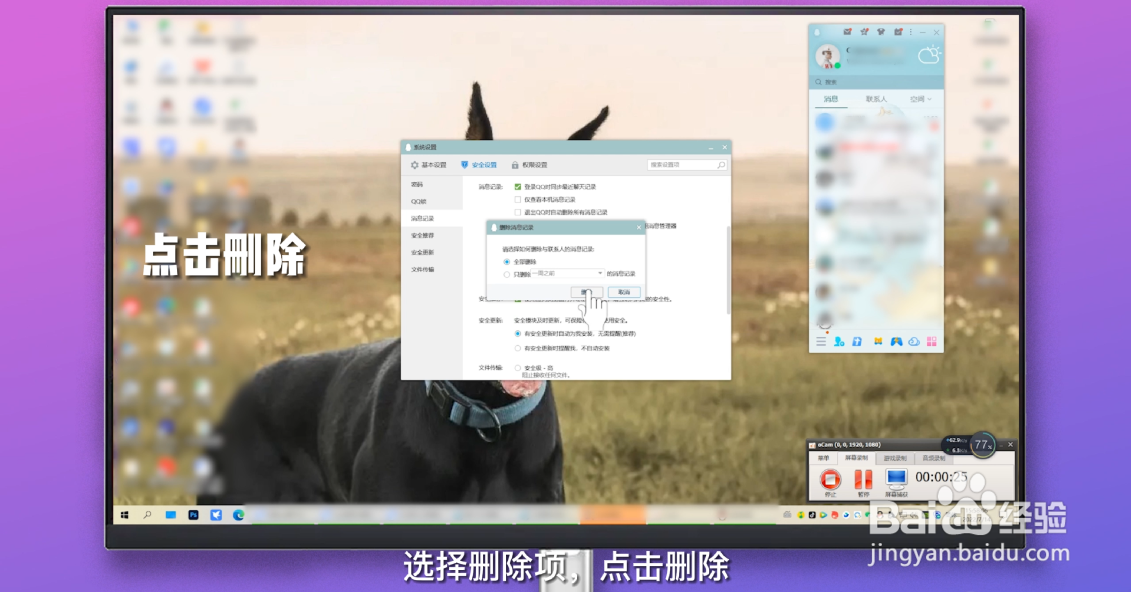Click the add friends icon in QQ panel
This screenshot has width=1131, height=592.
838,342
